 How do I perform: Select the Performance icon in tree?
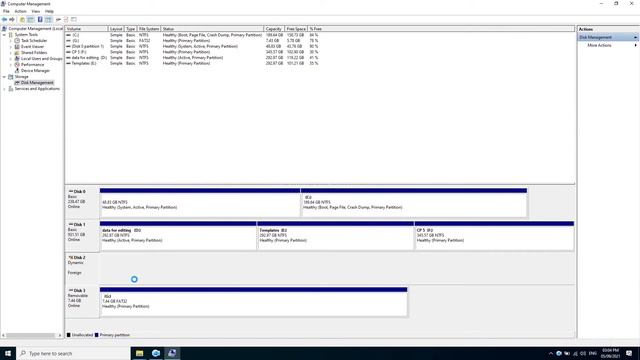point(17,64)
